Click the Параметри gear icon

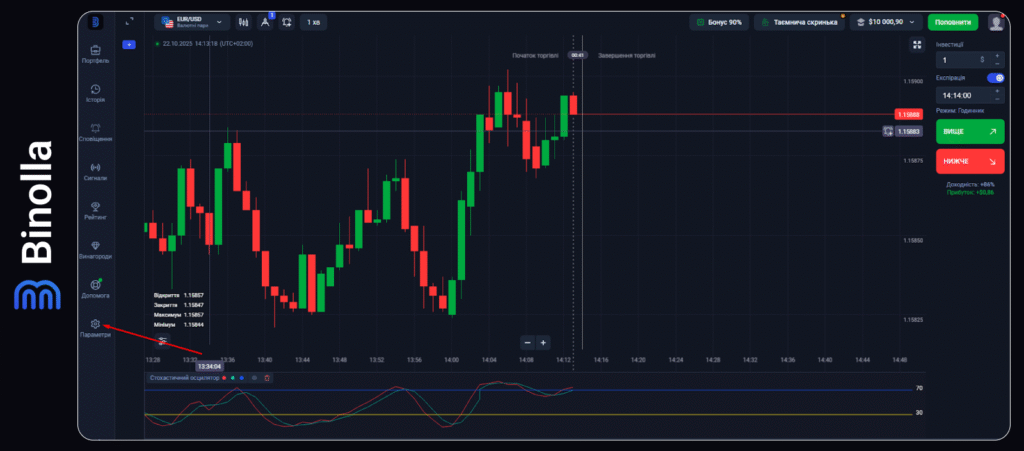[95, 324]
